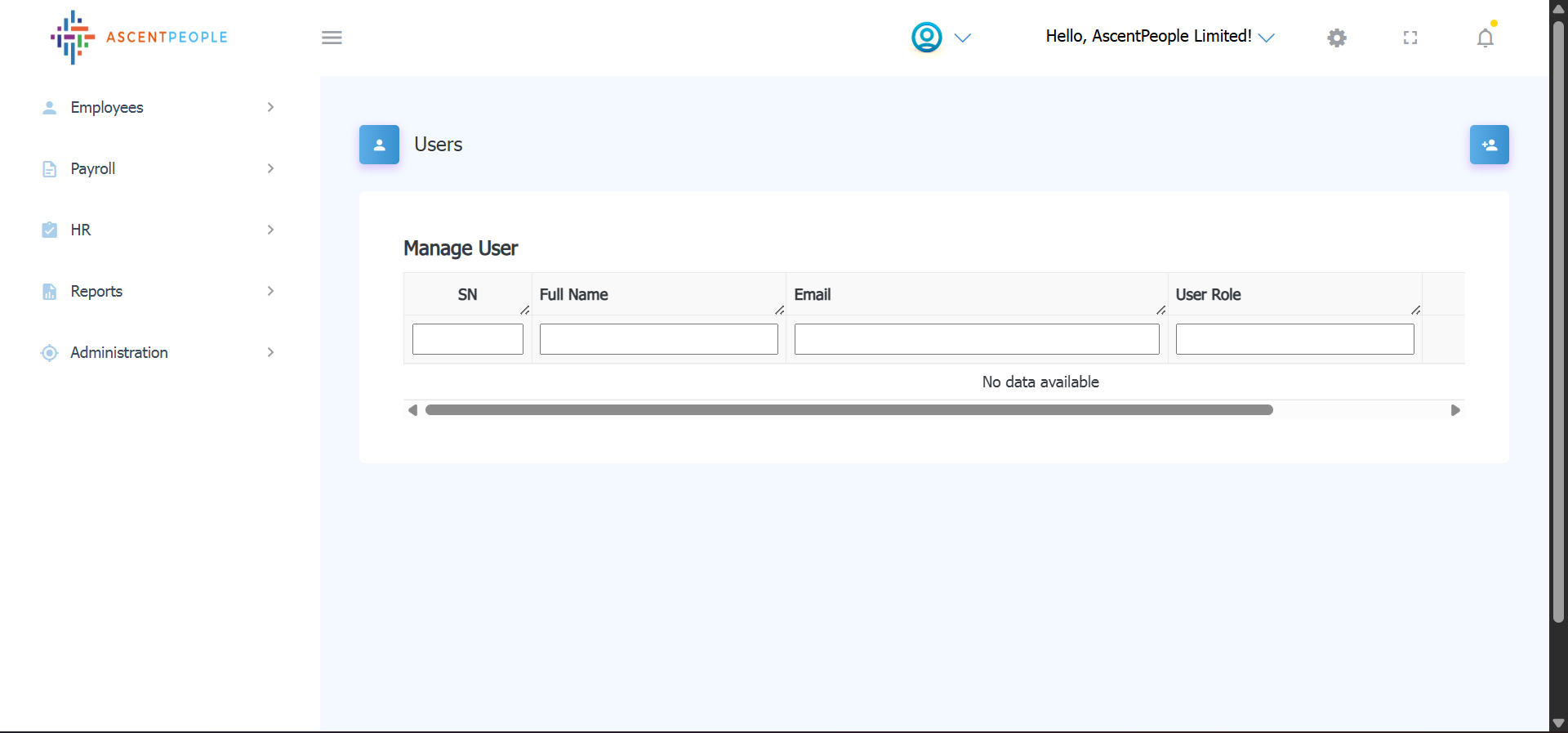This screenshot has width=1568, height=733.
Task: Collapse sidebar with hamburger menu icon
Action: coord(332,38)
